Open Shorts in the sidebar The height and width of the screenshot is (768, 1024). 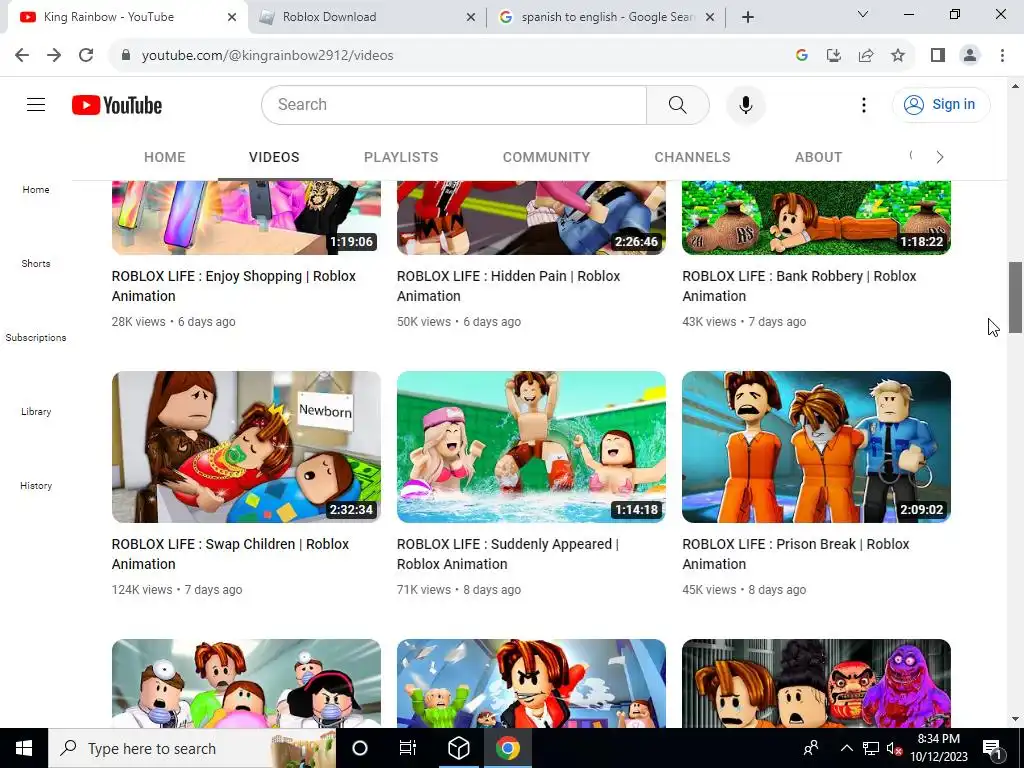(x=36, y=263)
